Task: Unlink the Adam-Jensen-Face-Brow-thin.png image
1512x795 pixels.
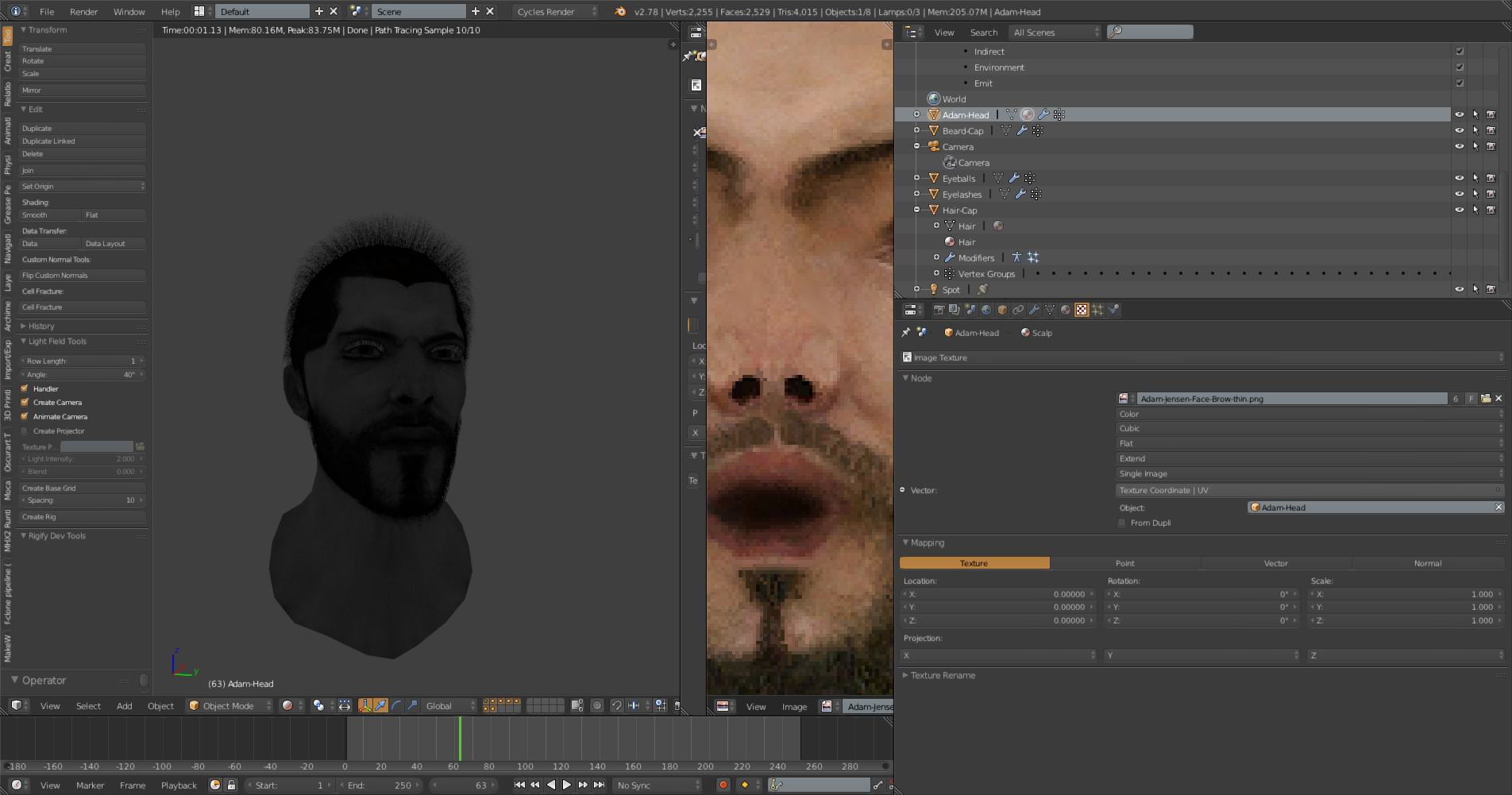Action: 1498,399
